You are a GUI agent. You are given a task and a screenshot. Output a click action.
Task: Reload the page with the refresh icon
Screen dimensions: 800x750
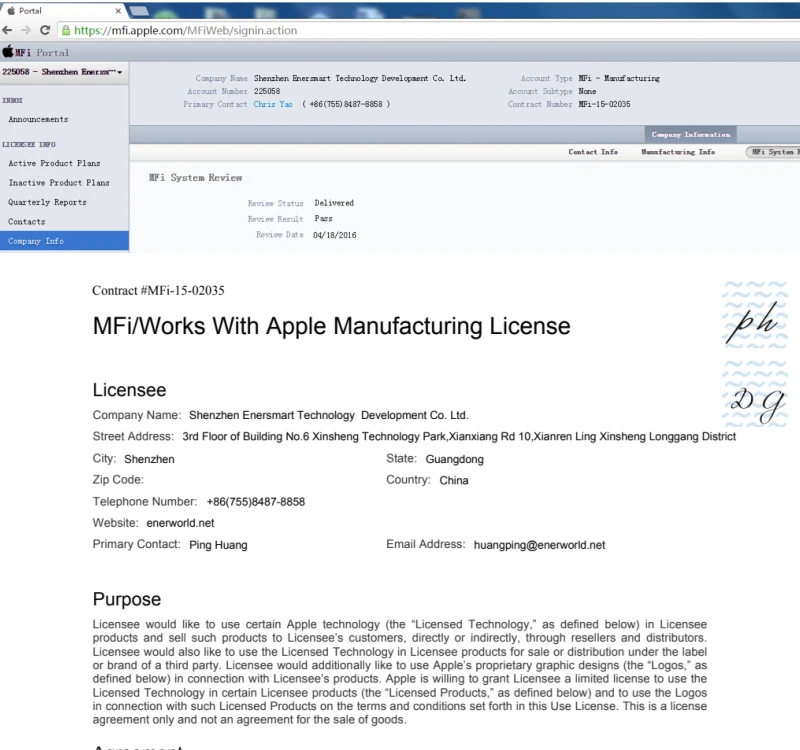tap(45, 30)
